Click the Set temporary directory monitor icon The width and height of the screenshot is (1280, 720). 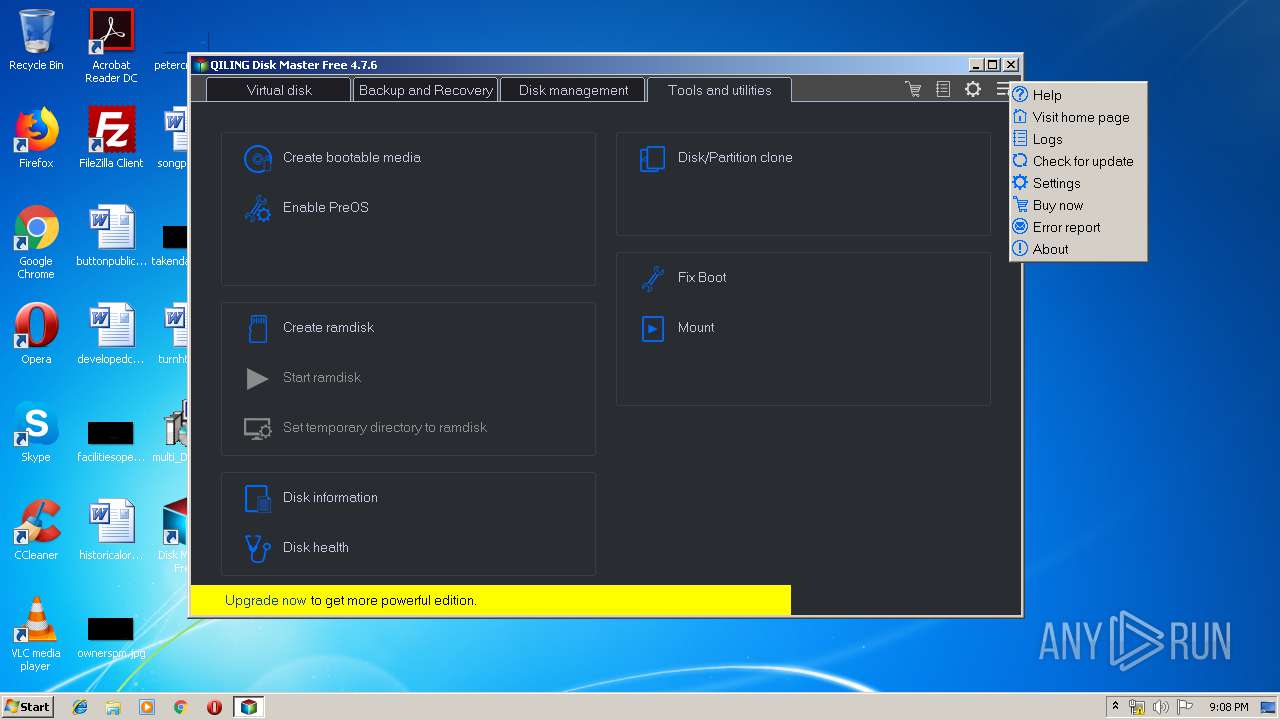click(258, 428)
